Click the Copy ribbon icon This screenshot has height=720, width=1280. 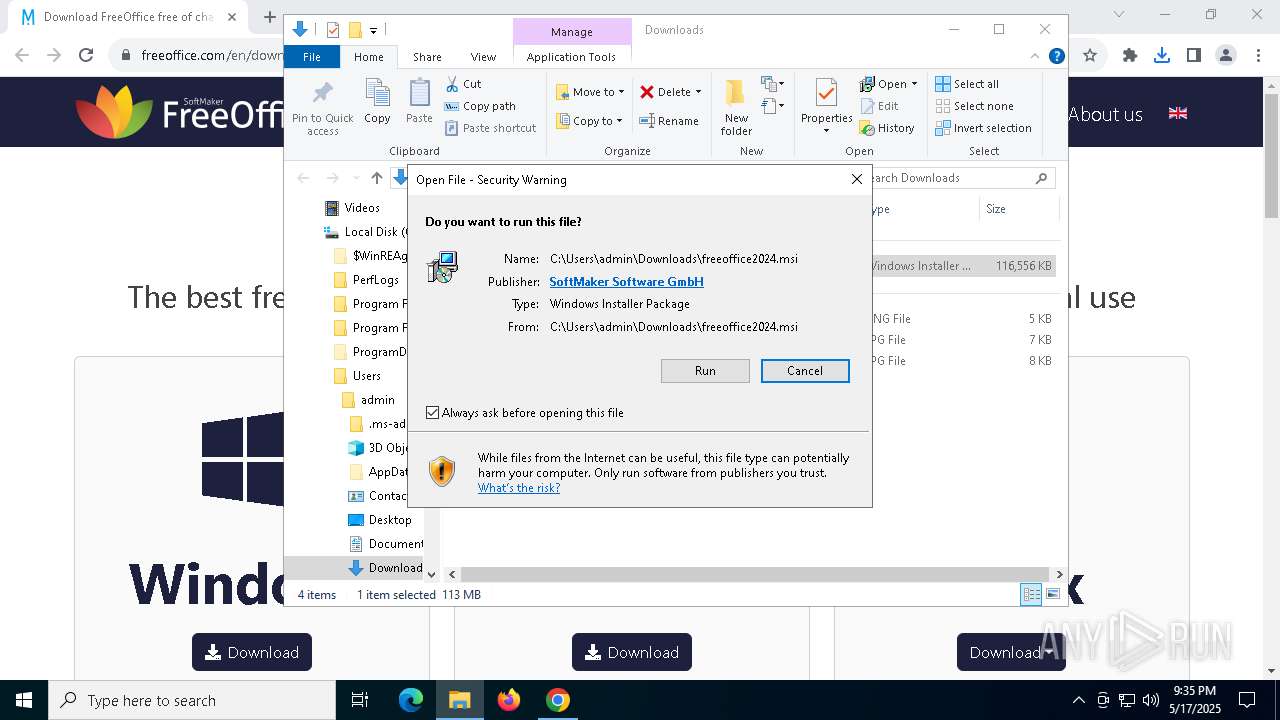(x=377, y=101)
